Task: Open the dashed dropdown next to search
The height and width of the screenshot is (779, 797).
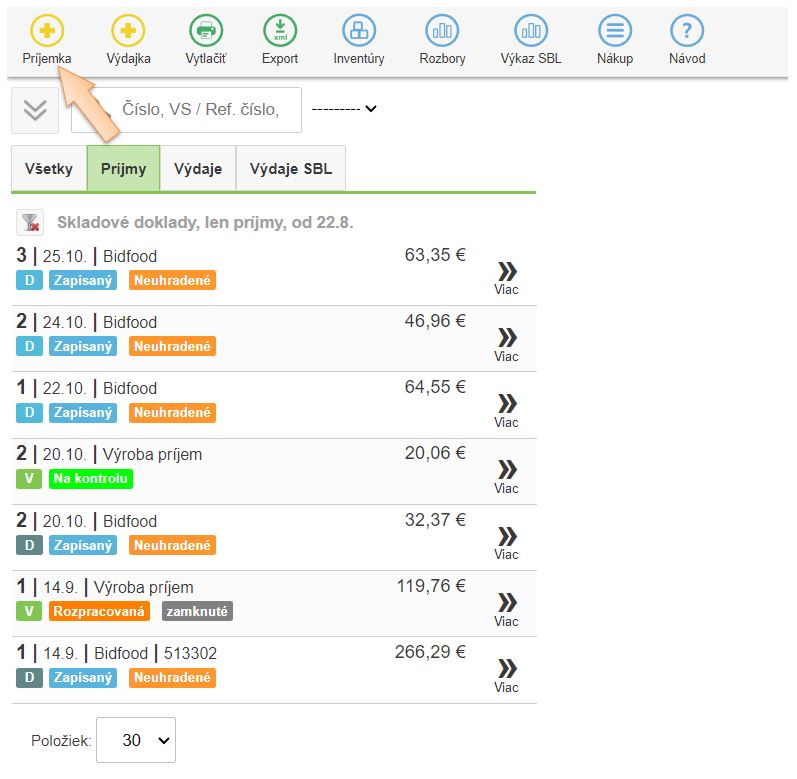Action: (x=343, y=109)
